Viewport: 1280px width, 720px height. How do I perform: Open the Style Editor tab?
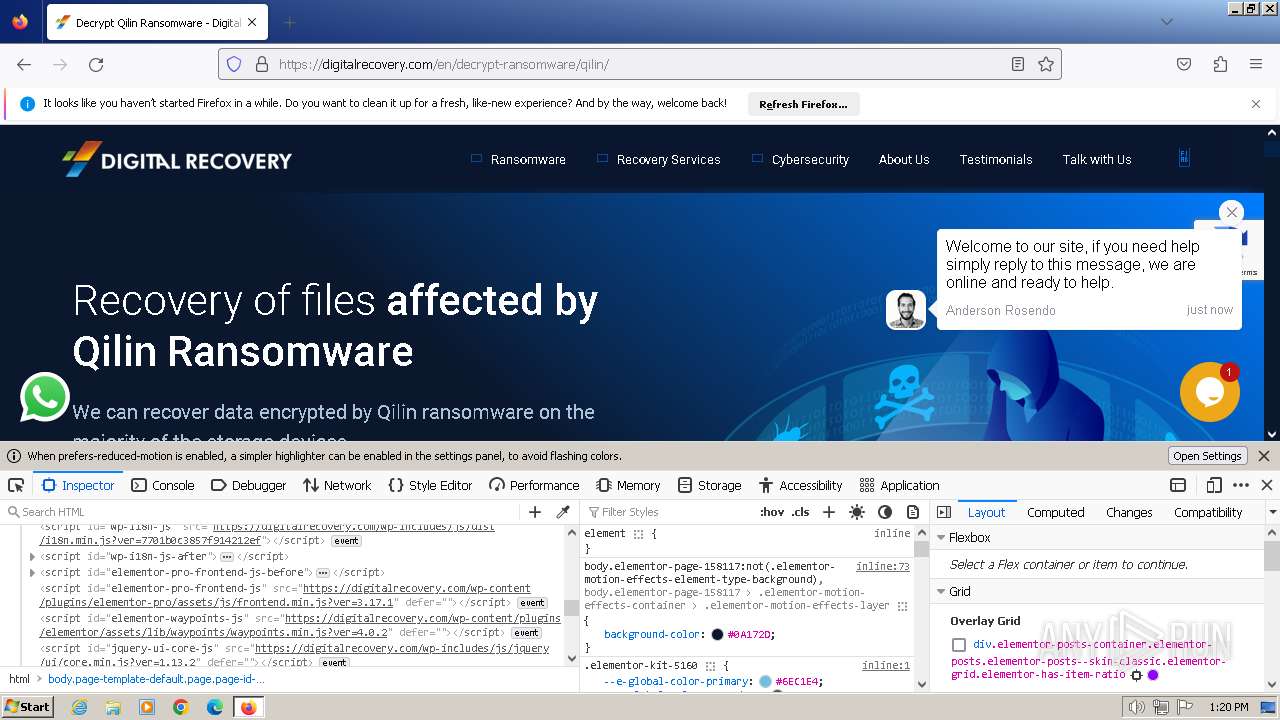[x=430, y=485]
